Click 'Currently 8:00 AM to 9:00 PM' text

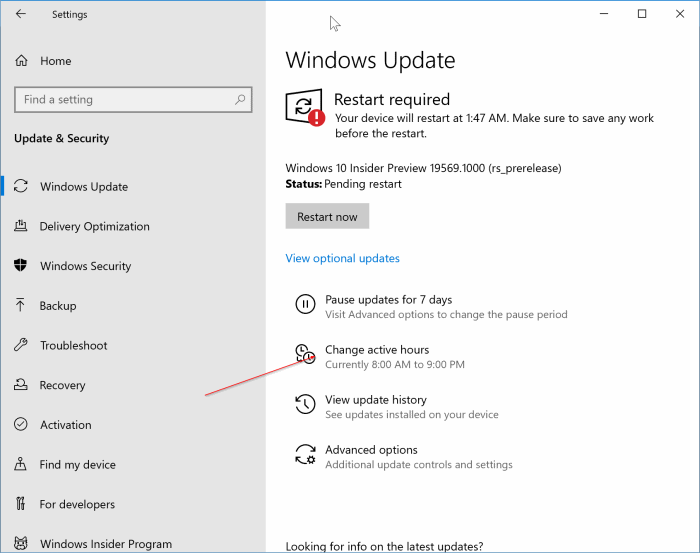coord(395,365)
